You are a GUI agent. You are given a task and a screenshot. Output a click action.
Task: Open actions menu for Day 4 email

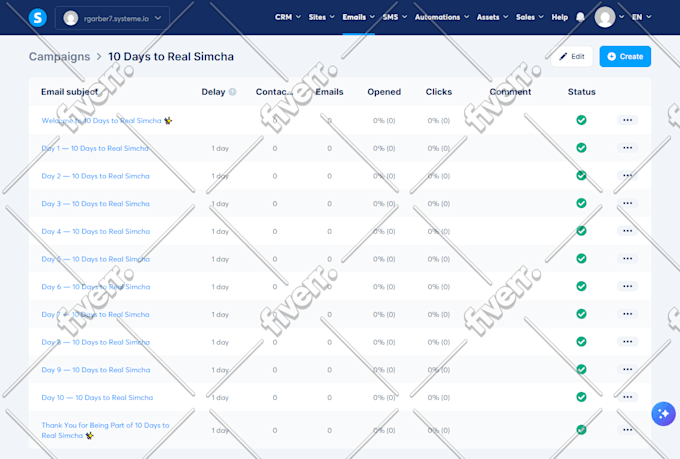[627, 231]
